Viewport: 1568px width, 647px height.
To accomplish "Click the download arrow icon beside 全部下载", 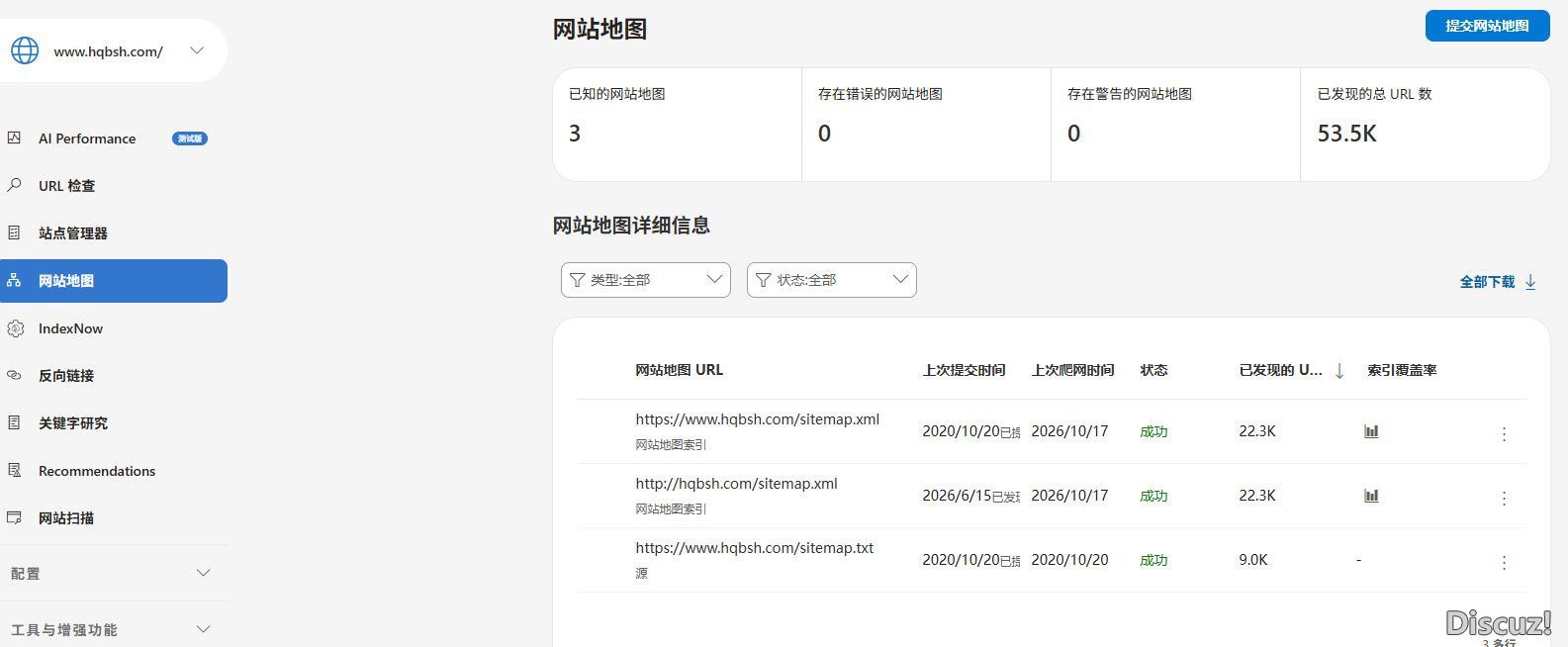I will (1530, 282).
